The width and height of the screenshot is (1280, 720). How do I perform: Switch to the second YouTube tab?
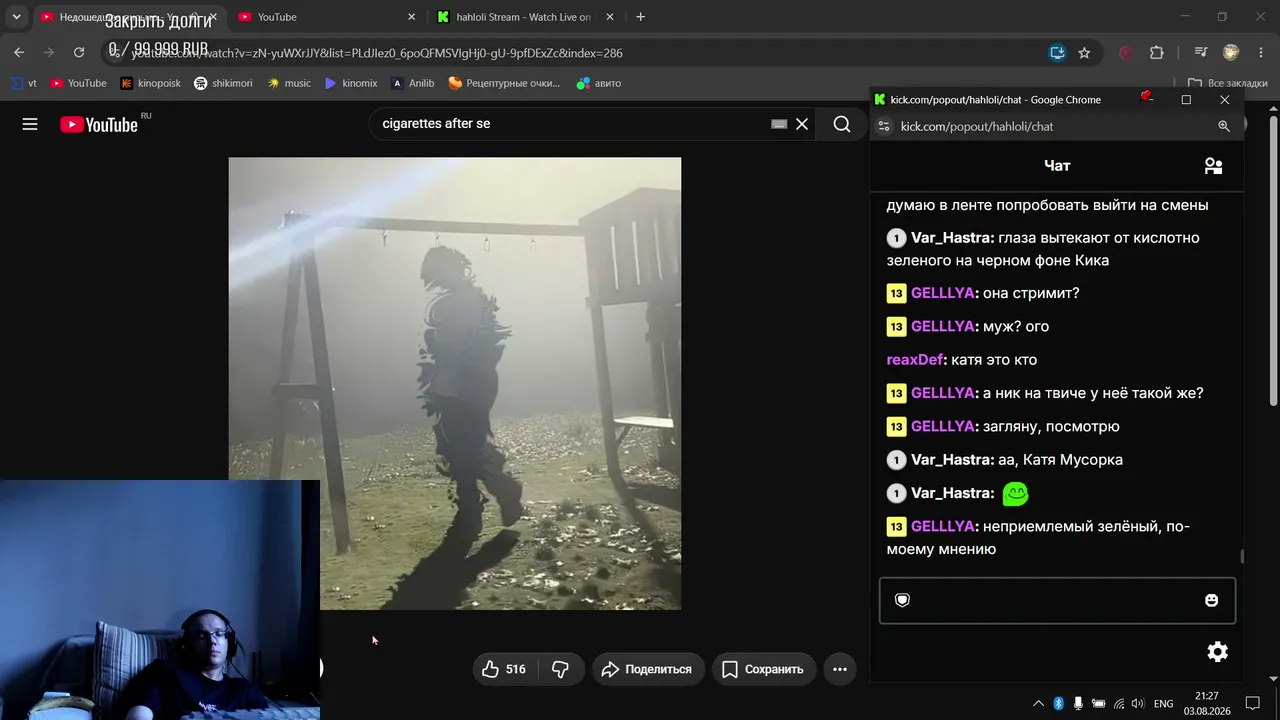(326, 17)
